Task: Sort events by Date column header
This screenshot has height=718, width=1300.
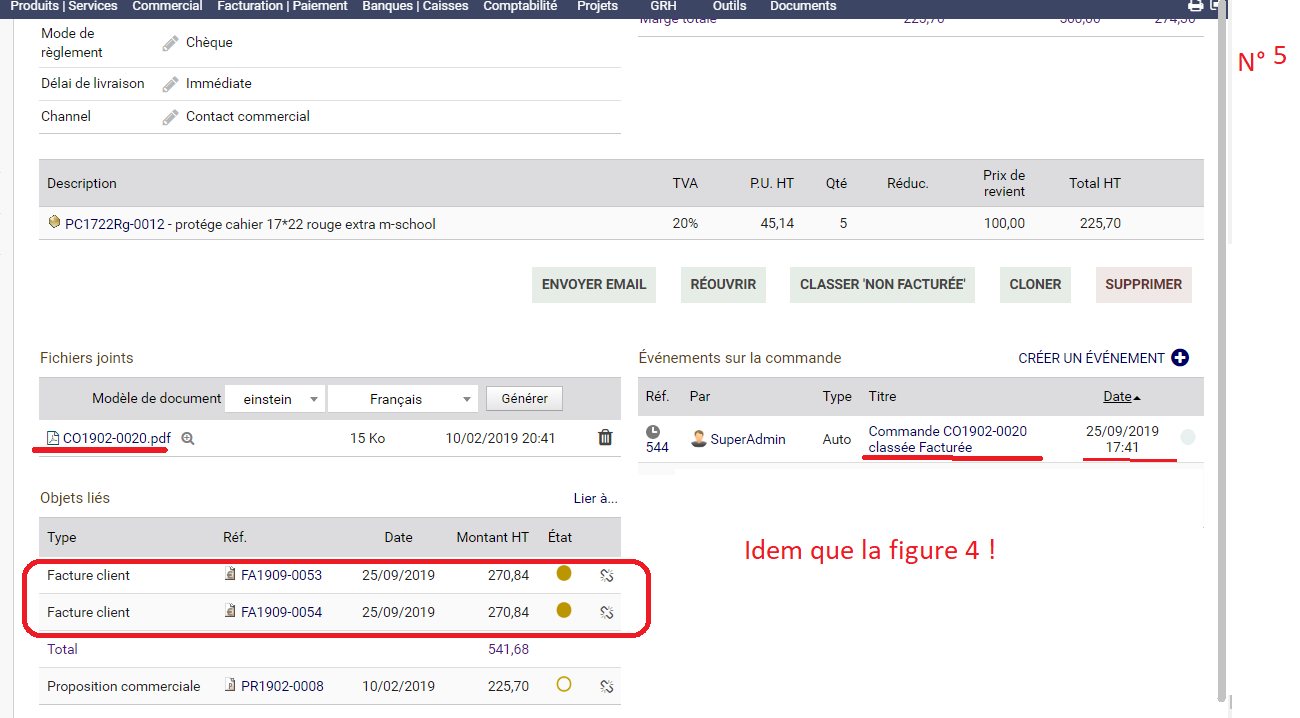Action: (1117, 397)
